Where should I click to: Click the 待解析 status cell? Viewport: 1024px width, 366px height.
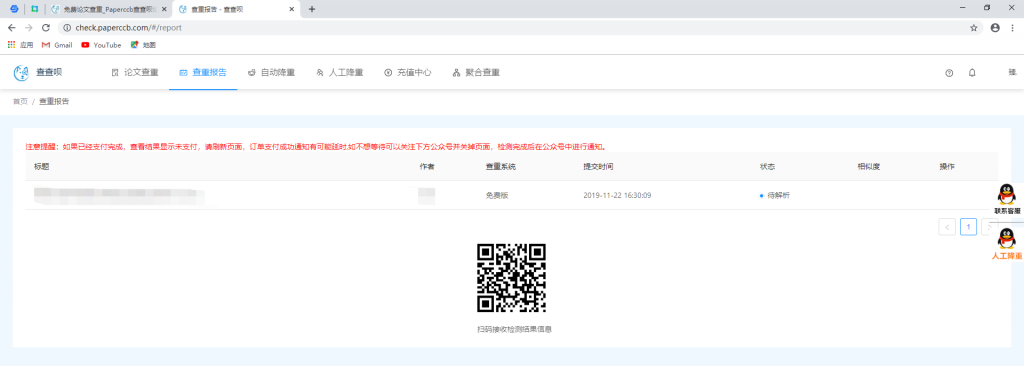(775, 195)
